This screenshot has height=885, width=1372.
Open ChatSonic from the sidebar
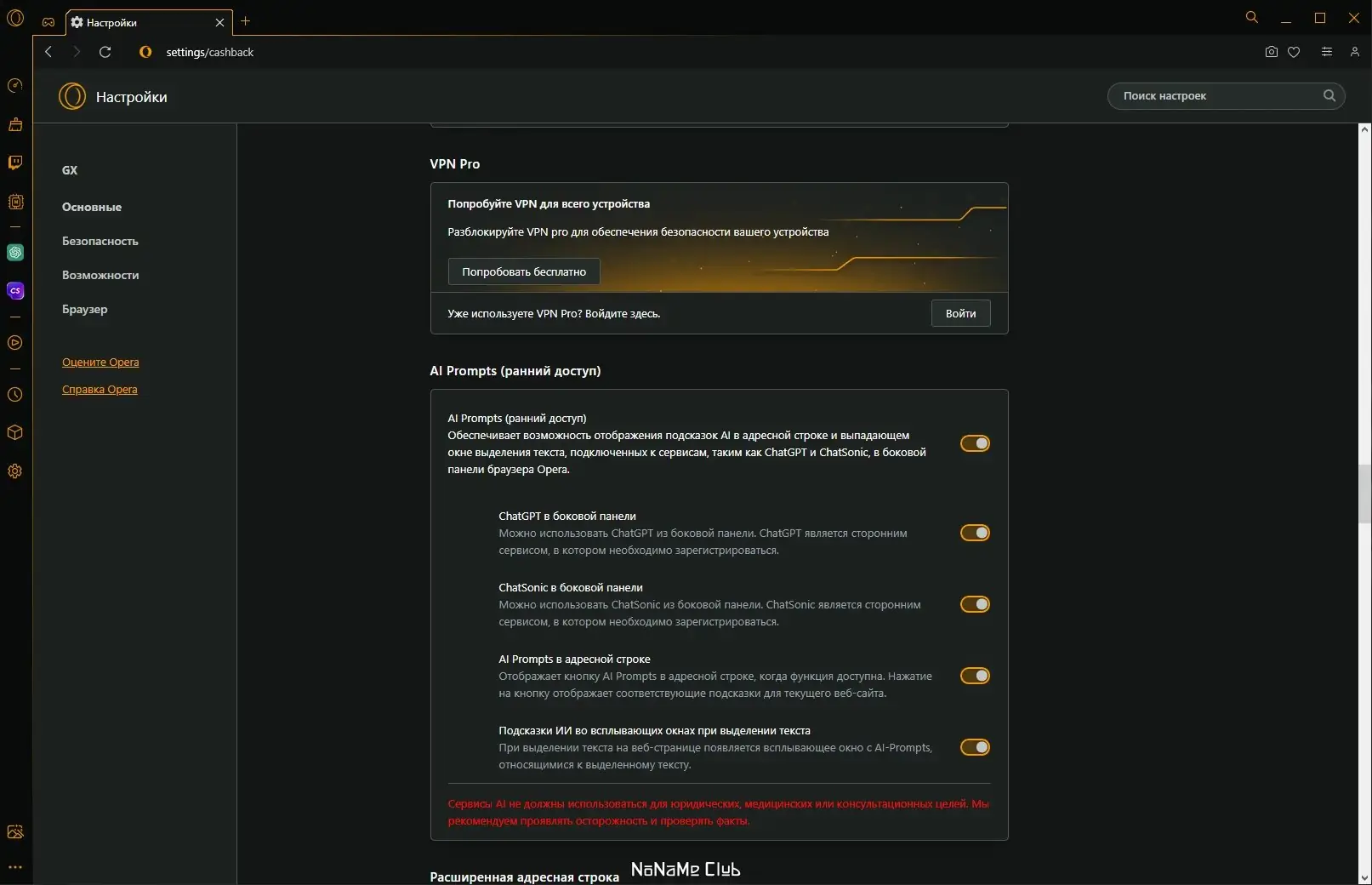15,291
